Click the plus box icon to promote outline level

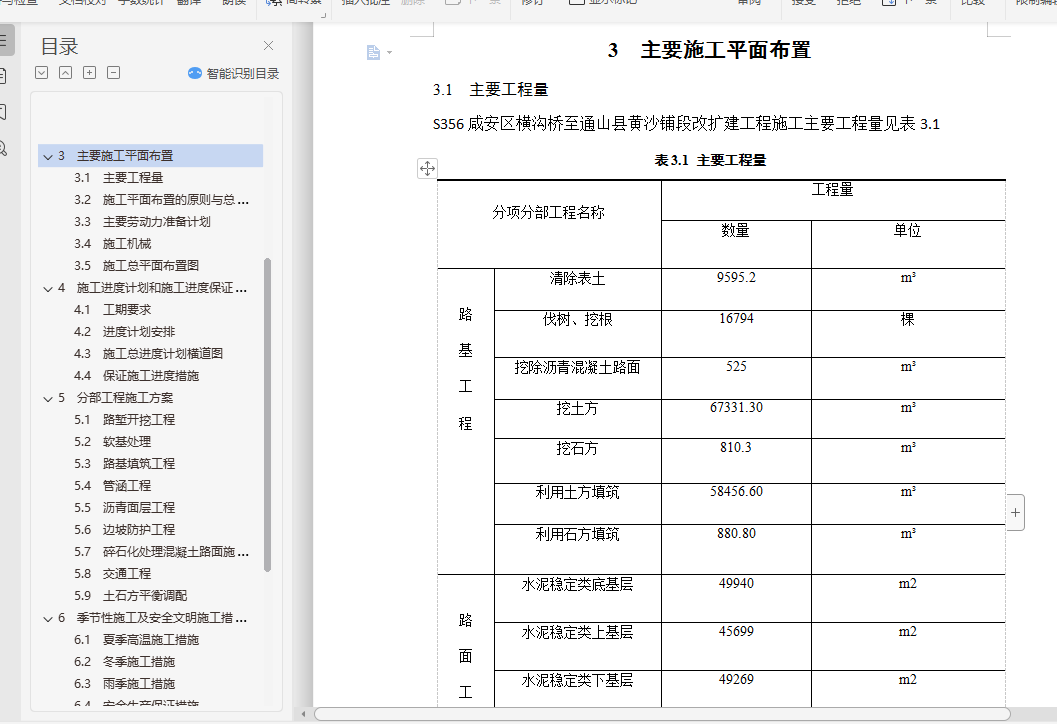coord(90,73)
